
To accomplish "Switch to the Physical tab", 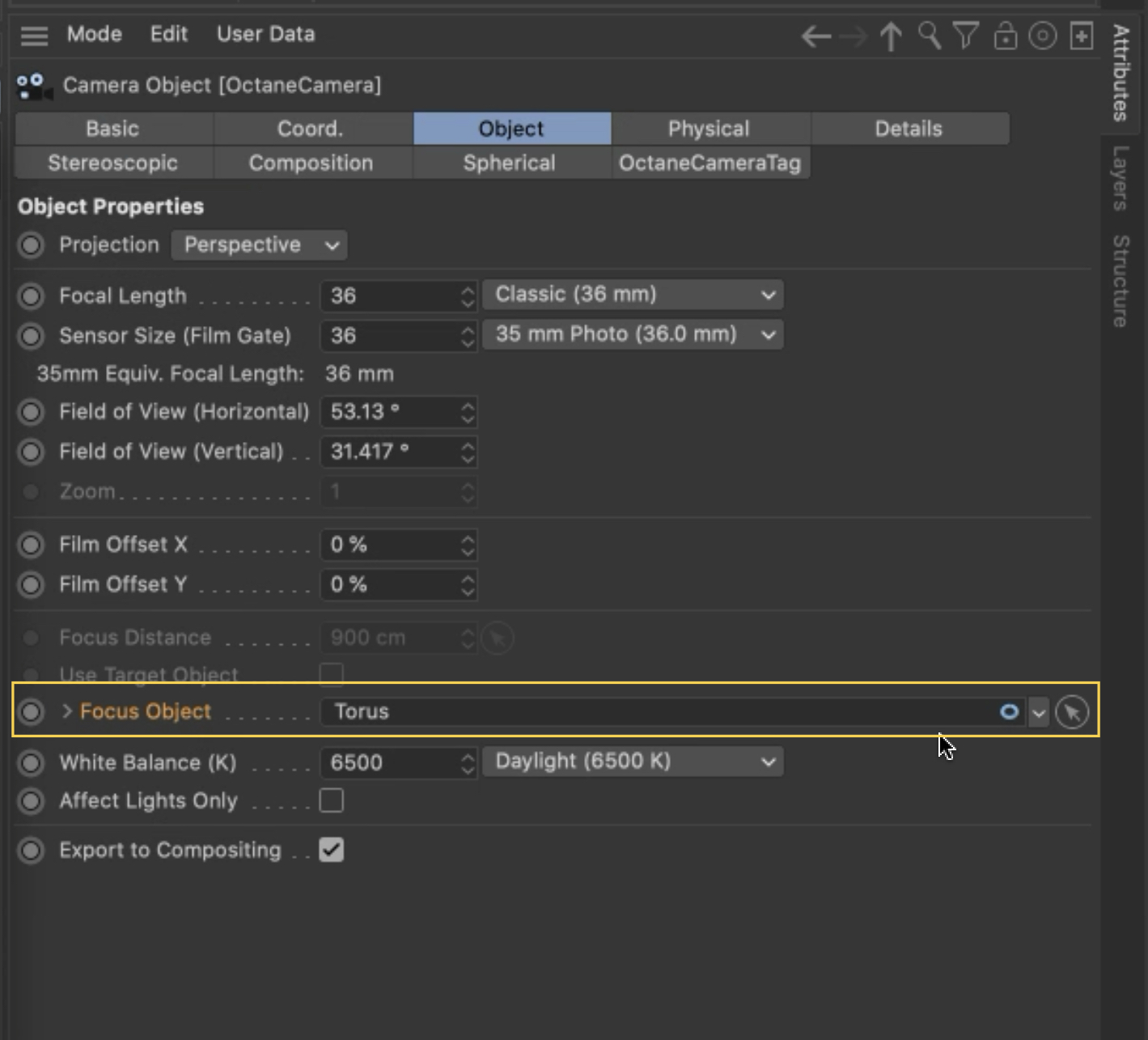I will [x=709, y=129].
